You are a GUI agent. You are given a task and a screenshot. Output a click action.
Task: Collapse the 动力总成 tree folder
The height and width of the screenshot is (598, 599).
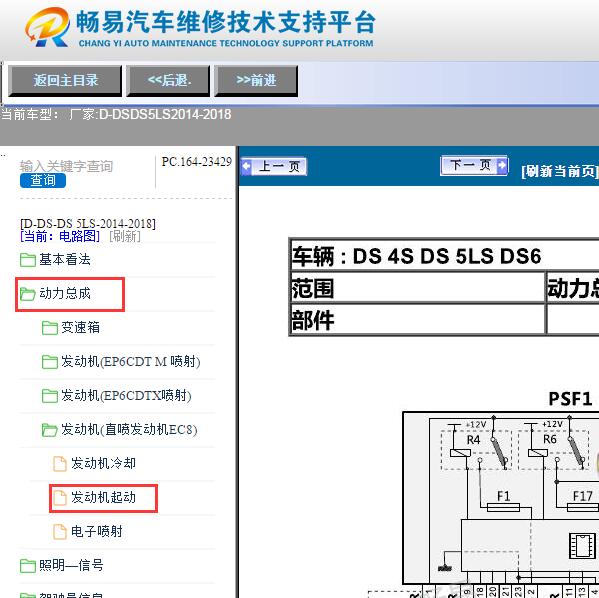point(65,293)
